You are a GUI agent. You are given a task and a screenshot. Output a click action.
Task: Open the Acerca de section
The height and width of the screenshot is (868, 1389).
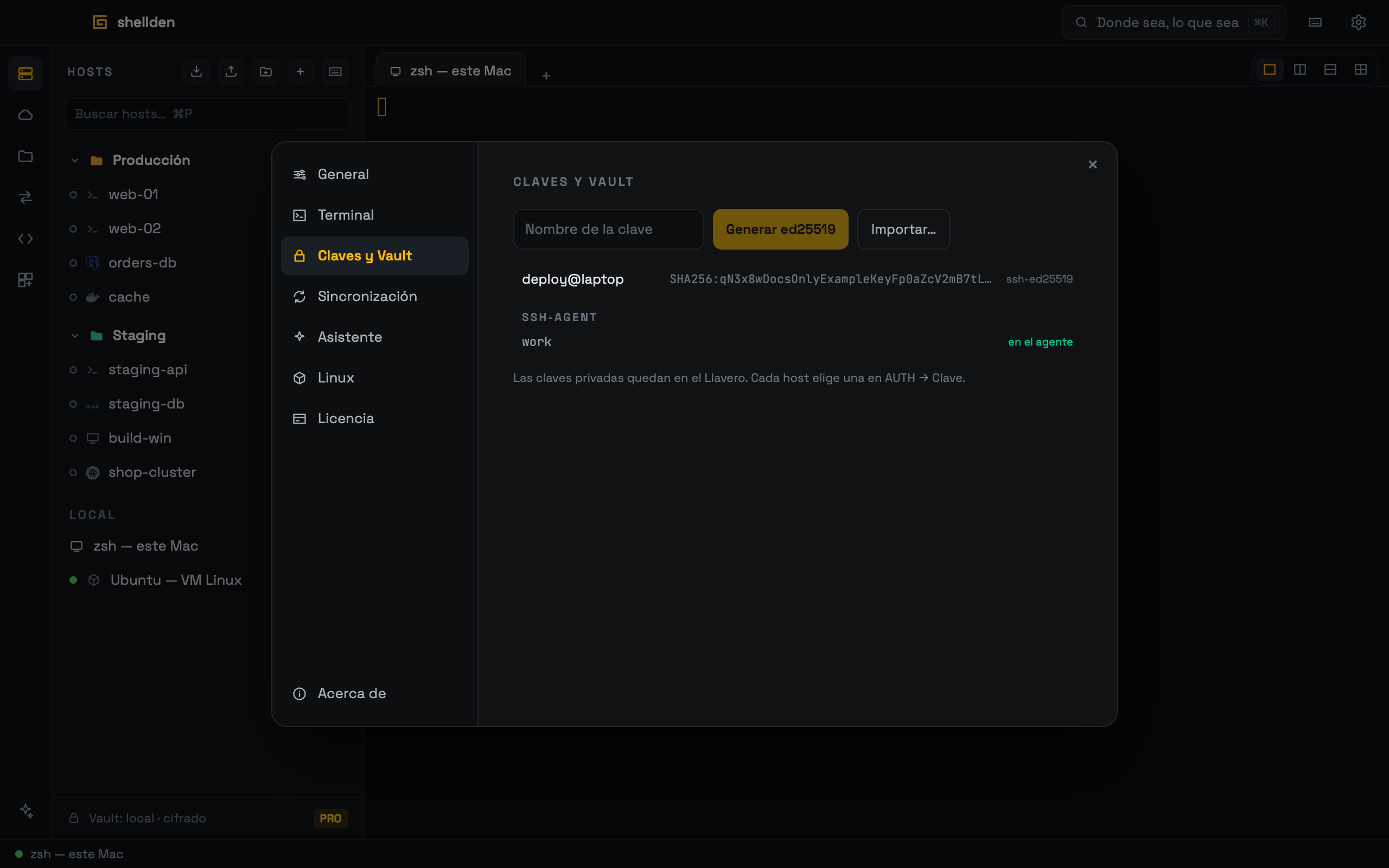375,693
